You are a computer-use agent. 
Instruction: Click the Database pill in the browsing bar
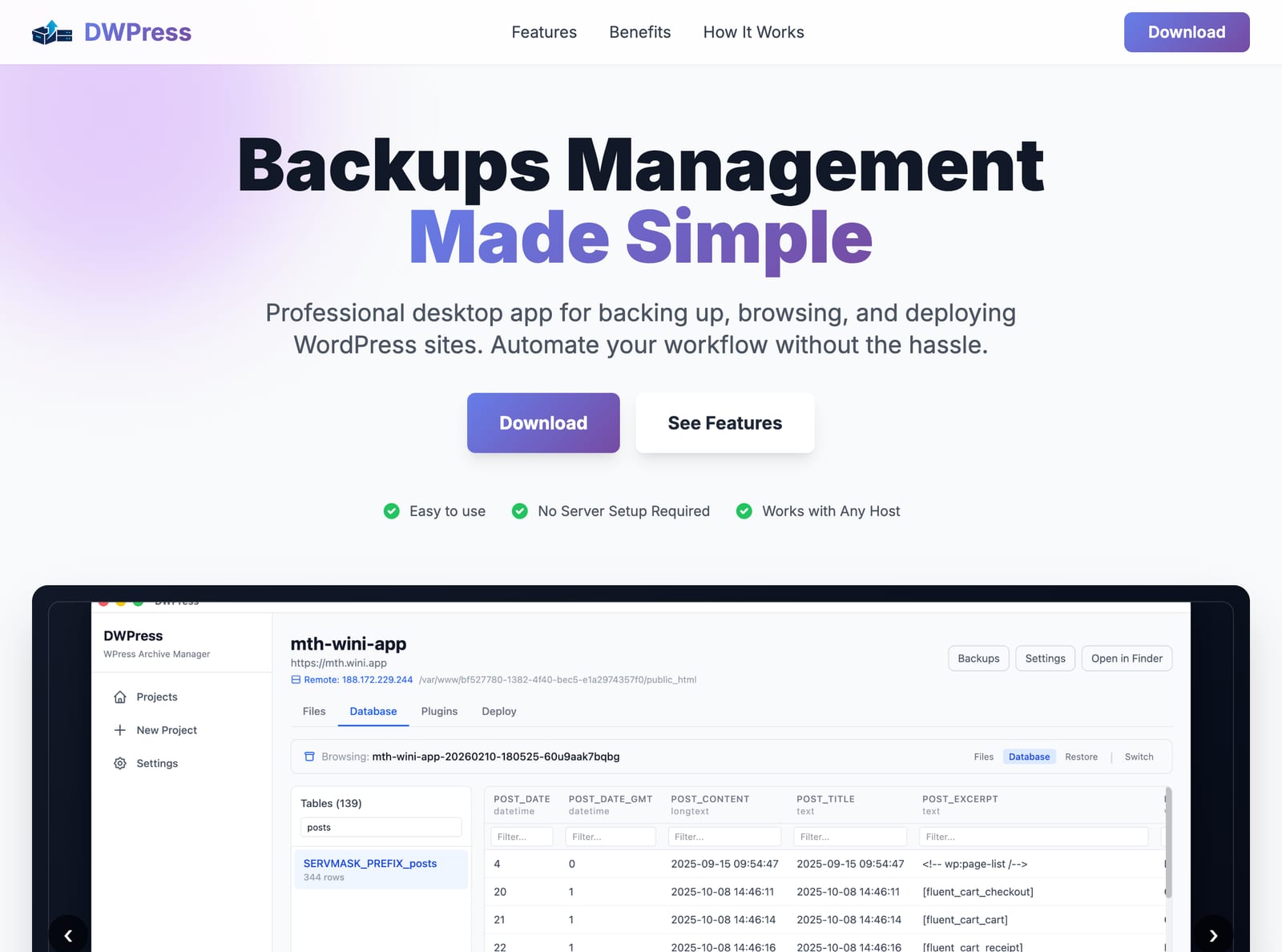click(1030, 756)
